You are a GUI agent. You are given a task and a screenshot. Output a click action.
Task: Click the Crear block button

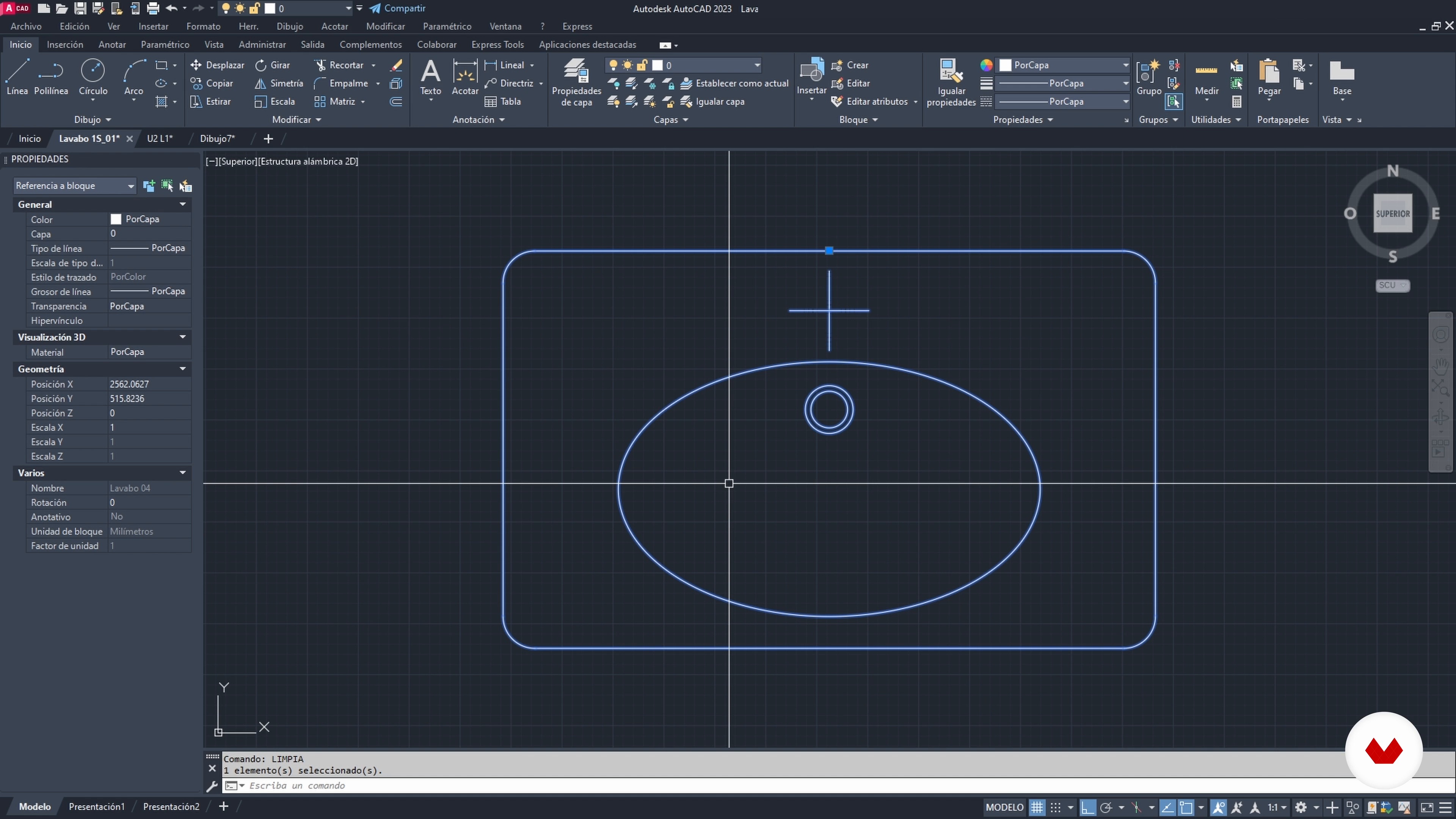click(x=849, y=65)
